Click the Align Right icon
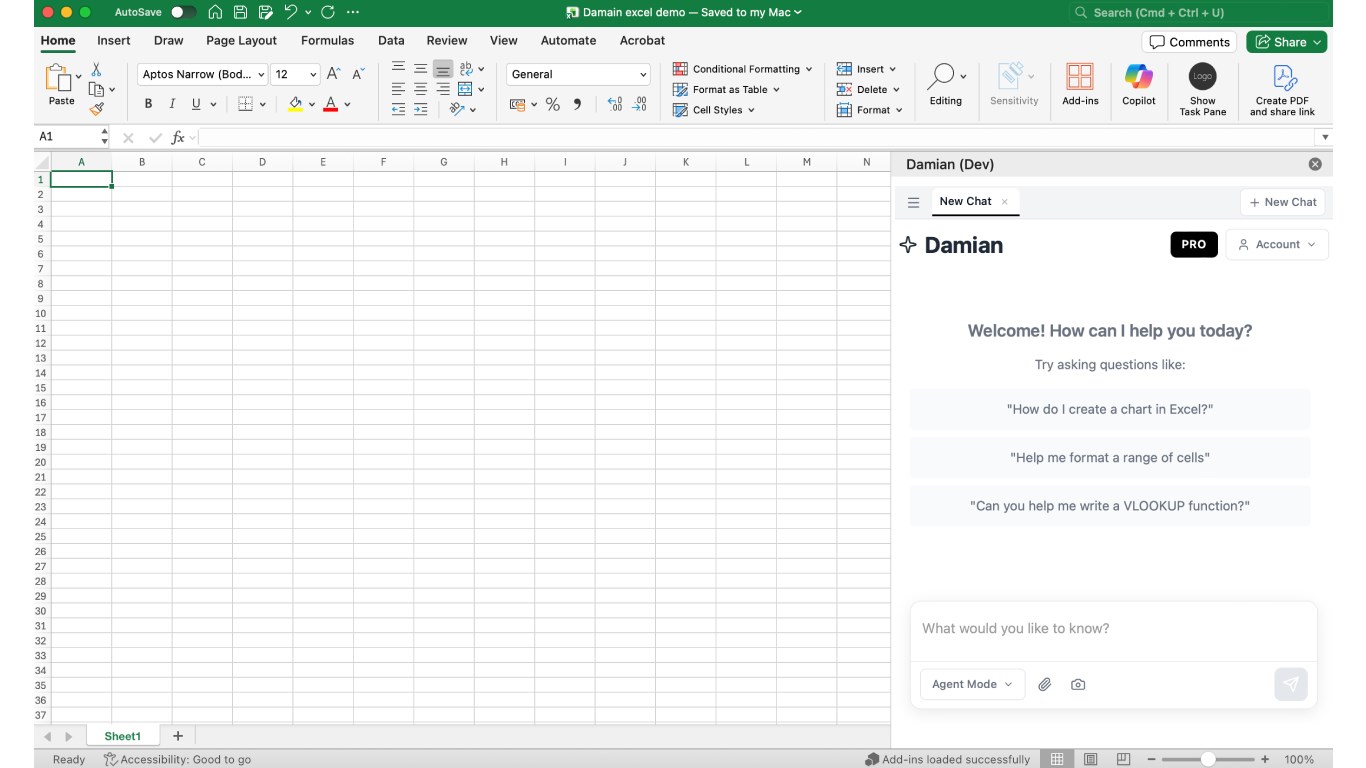 (443, 89)
